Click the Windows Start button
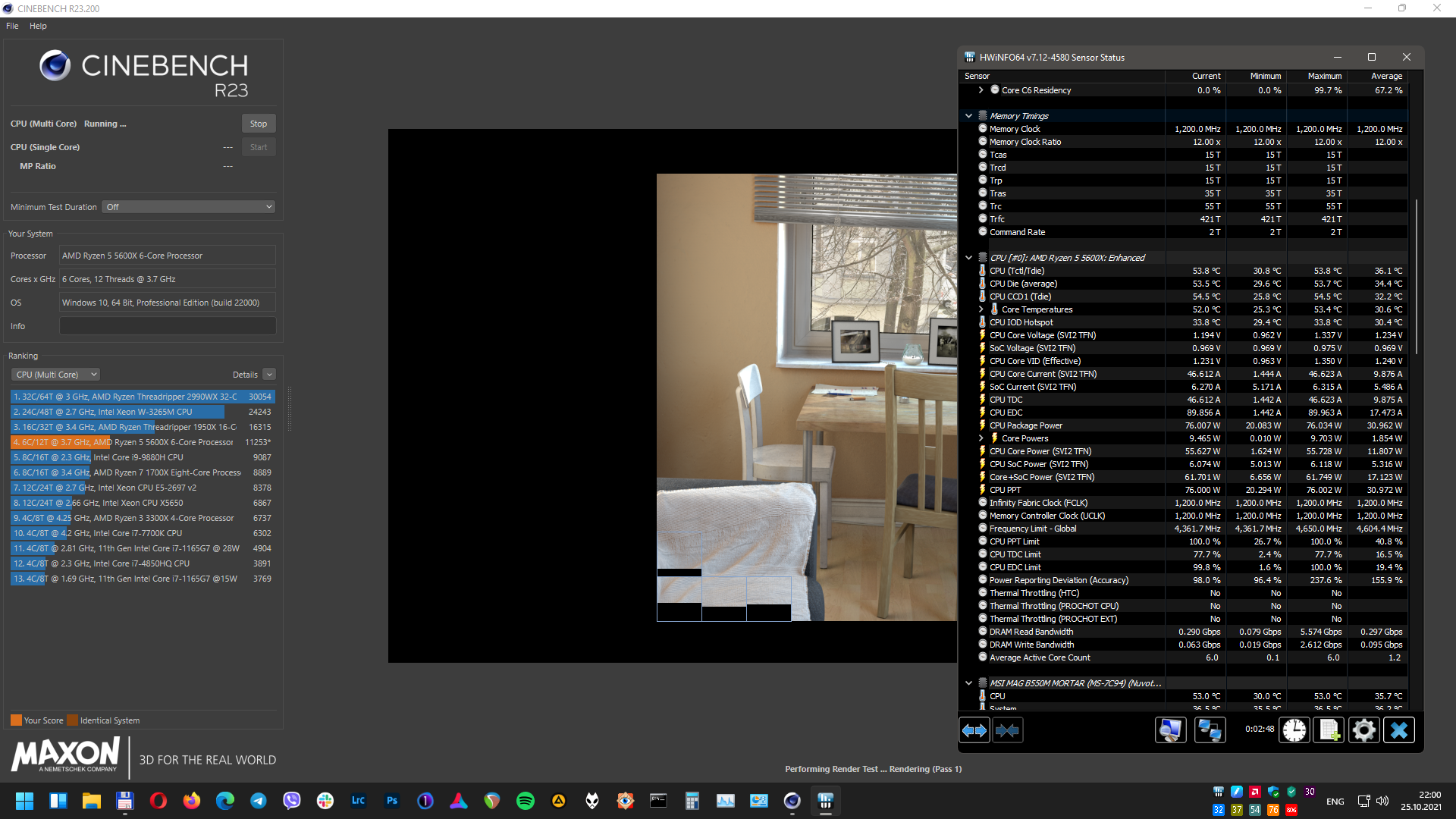Image resolution: width=1456 pixels, height=819 pixels. coord(24,801)
